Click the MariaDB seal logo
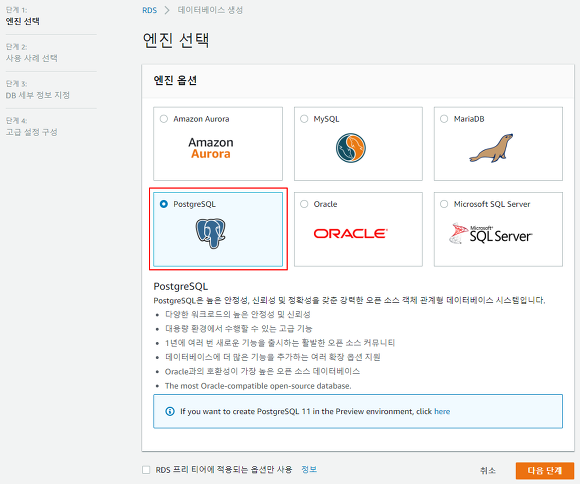Viewport: 580px width, 484px height. pos(491,148)
